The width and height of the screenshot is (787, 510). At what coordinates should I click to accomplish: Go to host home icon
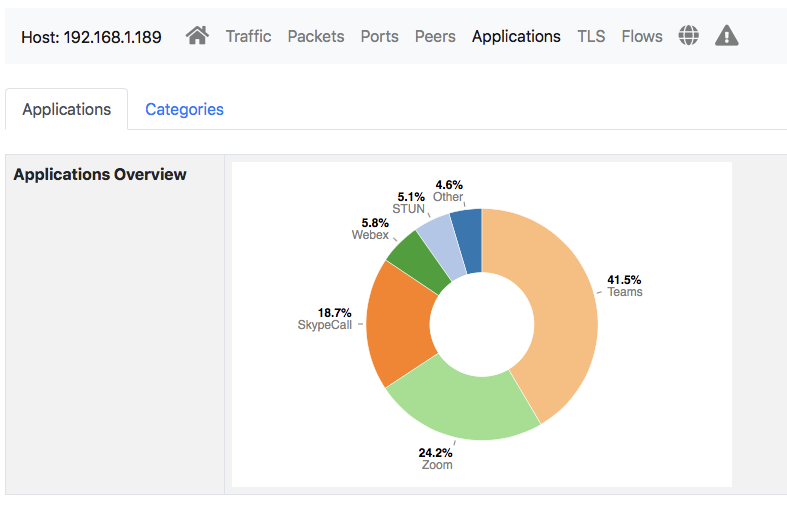click(x=197, y=36)
